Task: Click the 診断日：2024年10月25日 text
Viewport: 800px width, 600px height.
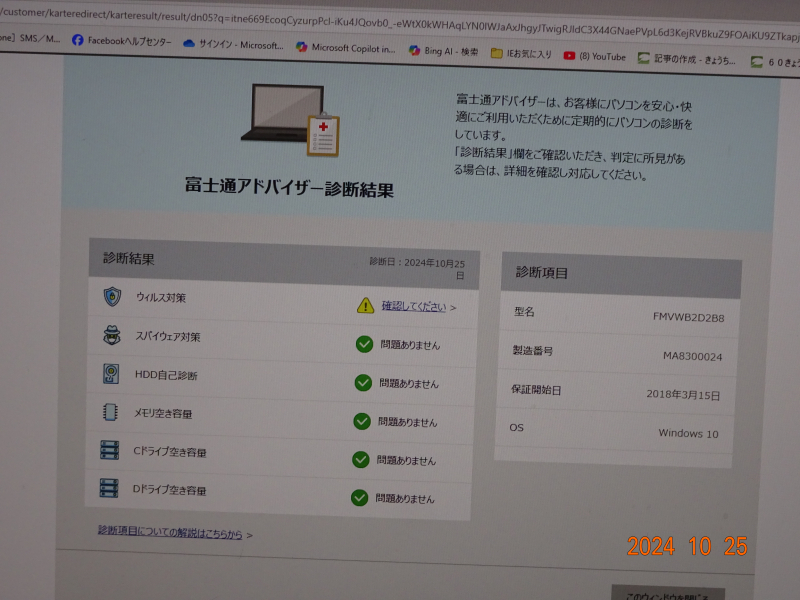Action: [417, 267]
